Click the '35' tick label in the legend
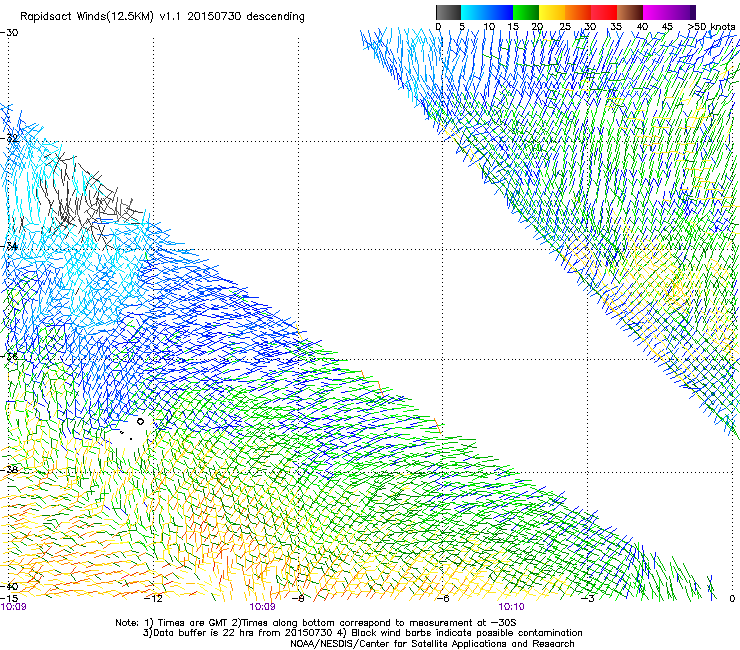The width and height of the screenshot is (740, 650). click(616, 27)
